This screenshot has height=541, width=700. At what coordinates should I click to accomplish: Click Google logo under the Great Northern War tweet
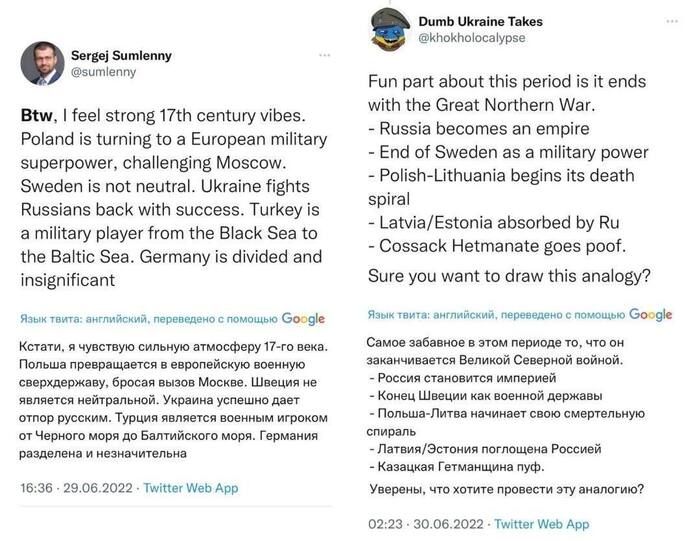pyautogui.click(x=649, y=314)
